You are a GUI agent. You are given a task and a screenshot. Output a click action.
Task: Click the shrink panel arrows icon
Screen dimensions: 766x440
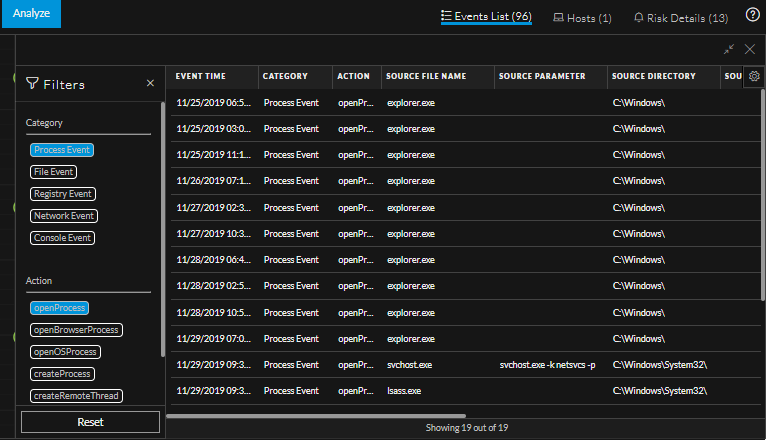pyautogui.click(x=729, y=49)
